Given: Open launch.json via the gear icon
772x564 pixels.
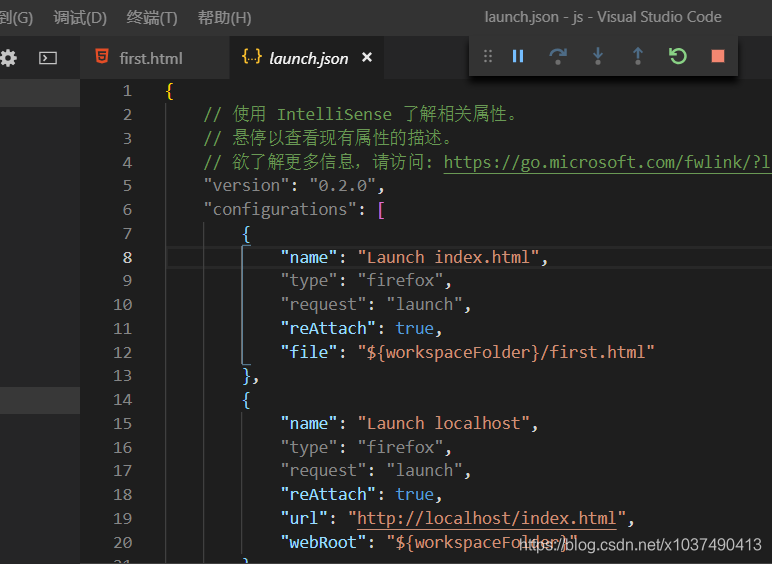Looking at the screenshot, I should tap(8, 58).
